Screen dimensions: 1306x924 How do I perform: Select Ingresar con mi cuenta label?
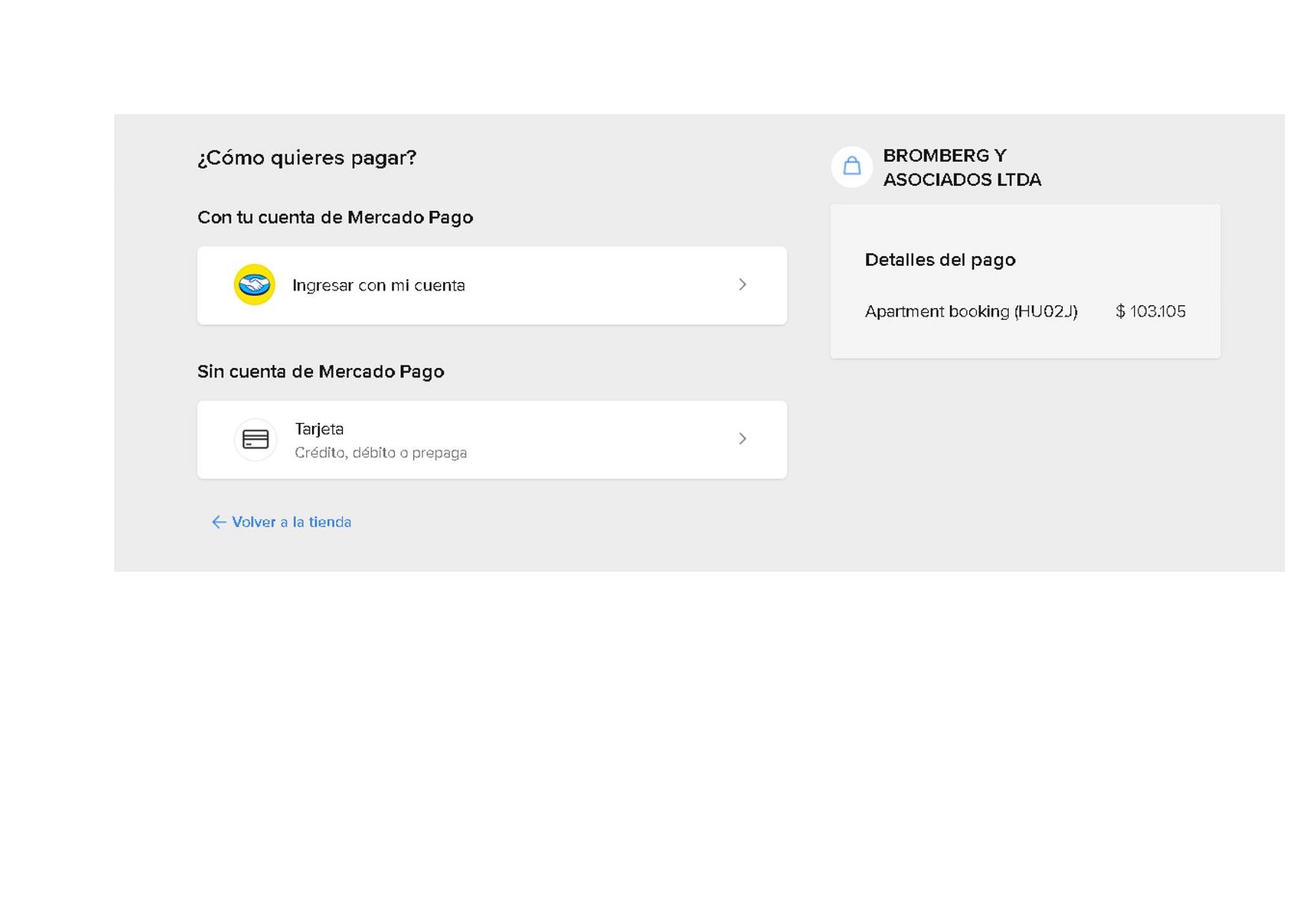[x=378, y=286]
